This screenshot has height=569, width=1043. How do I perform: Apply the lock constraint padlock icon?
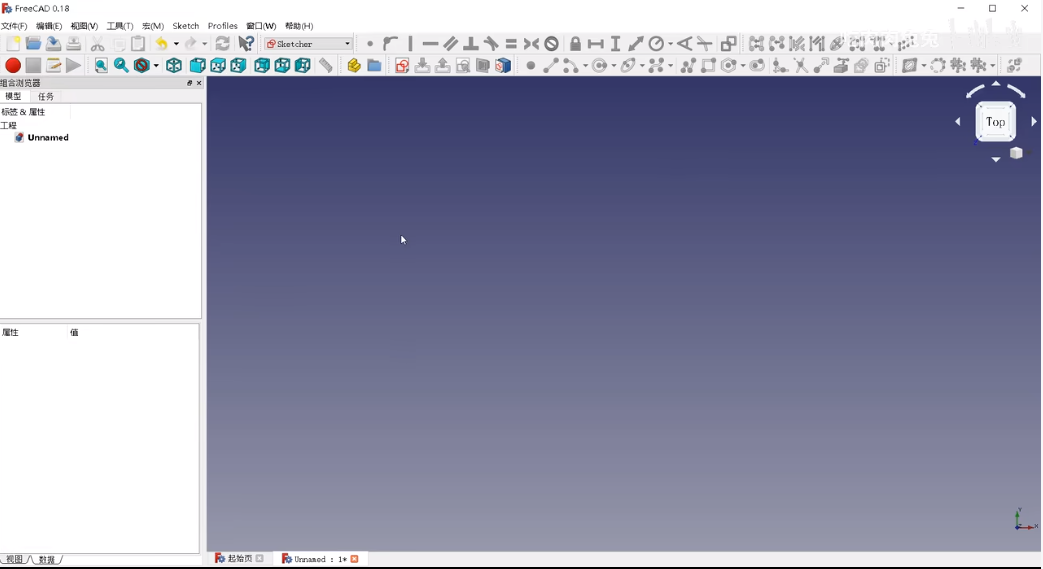[x=575, y=44]
